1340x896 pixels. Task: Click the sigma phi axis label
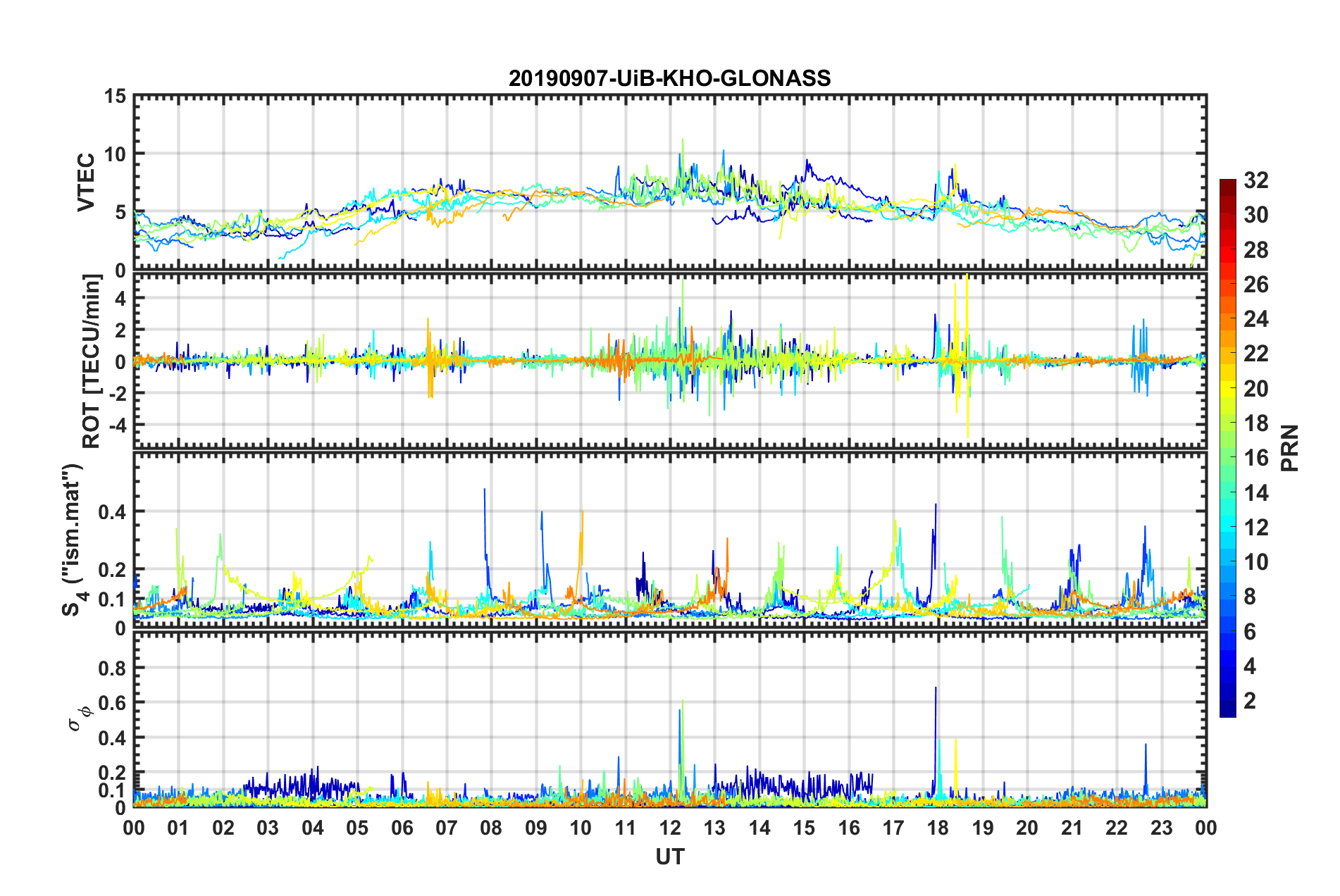(80, 719)
